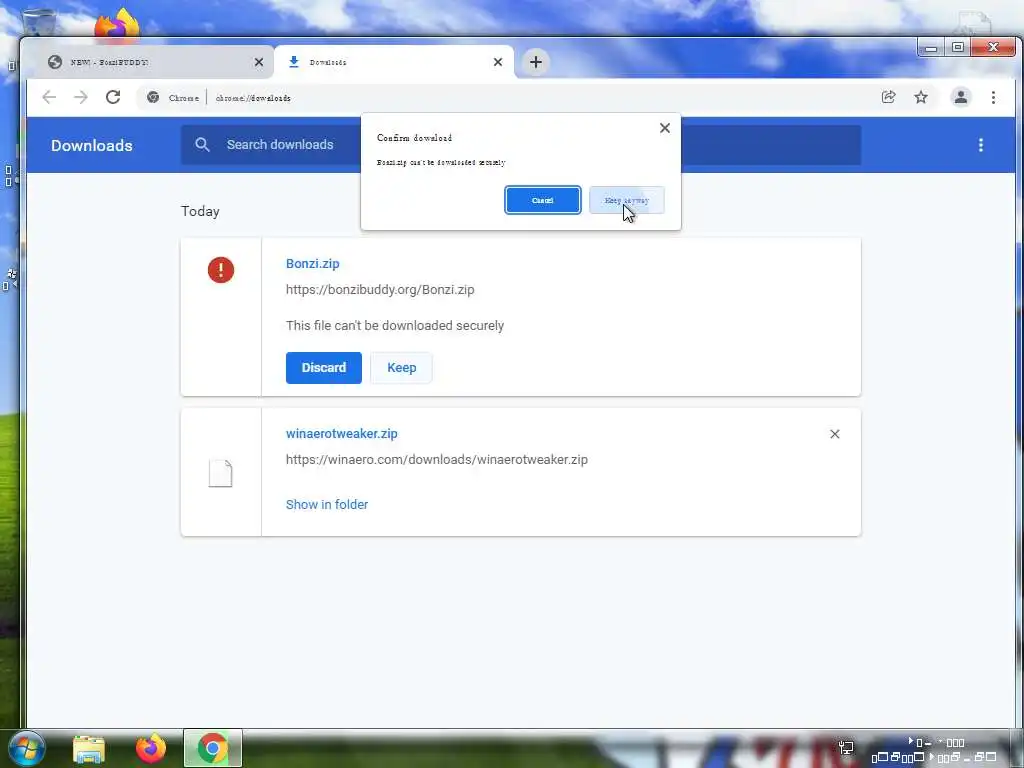Open the Firefox desktop shortcut
Viewport: 1024px width, 768px height.
[x=116, y=23]
